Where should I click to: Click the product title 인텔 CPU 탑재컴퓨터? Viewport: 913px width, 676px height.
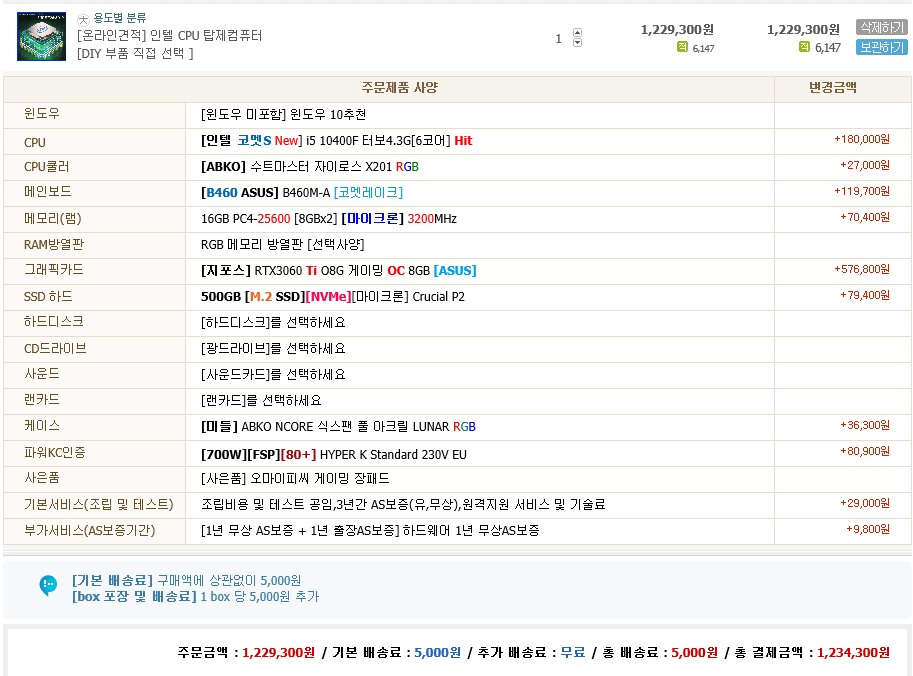[169, 36]
